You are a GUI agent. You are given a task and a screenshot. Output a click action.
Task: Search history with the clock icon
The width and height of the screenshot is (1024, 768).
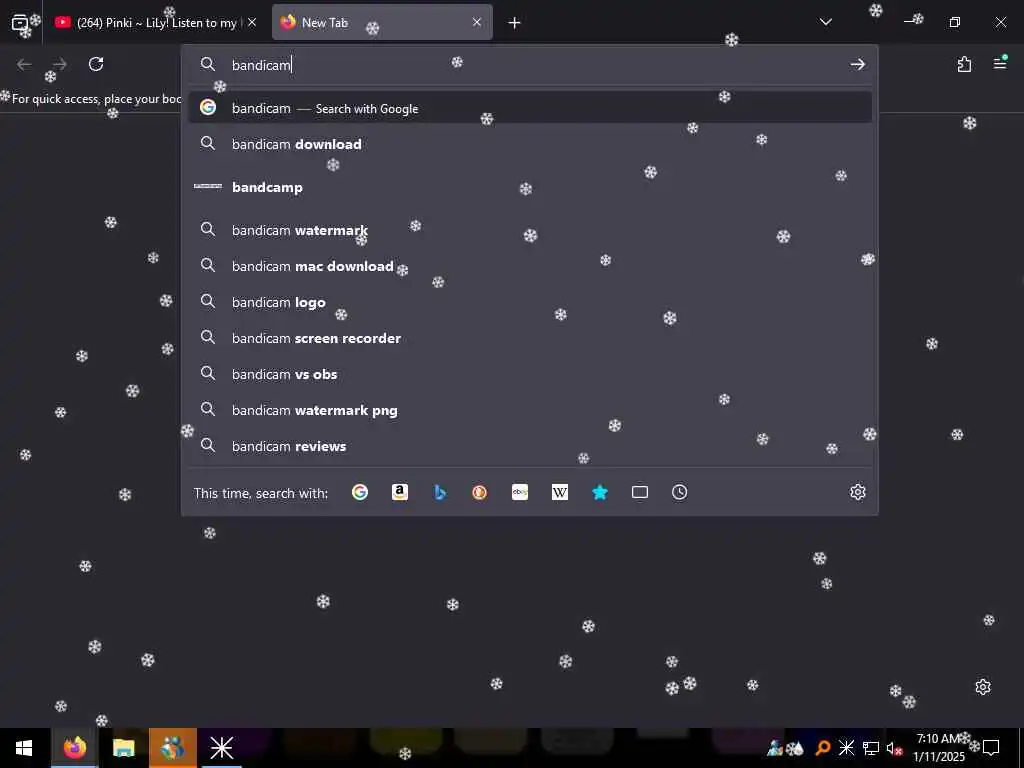click(x=680, y=492)
